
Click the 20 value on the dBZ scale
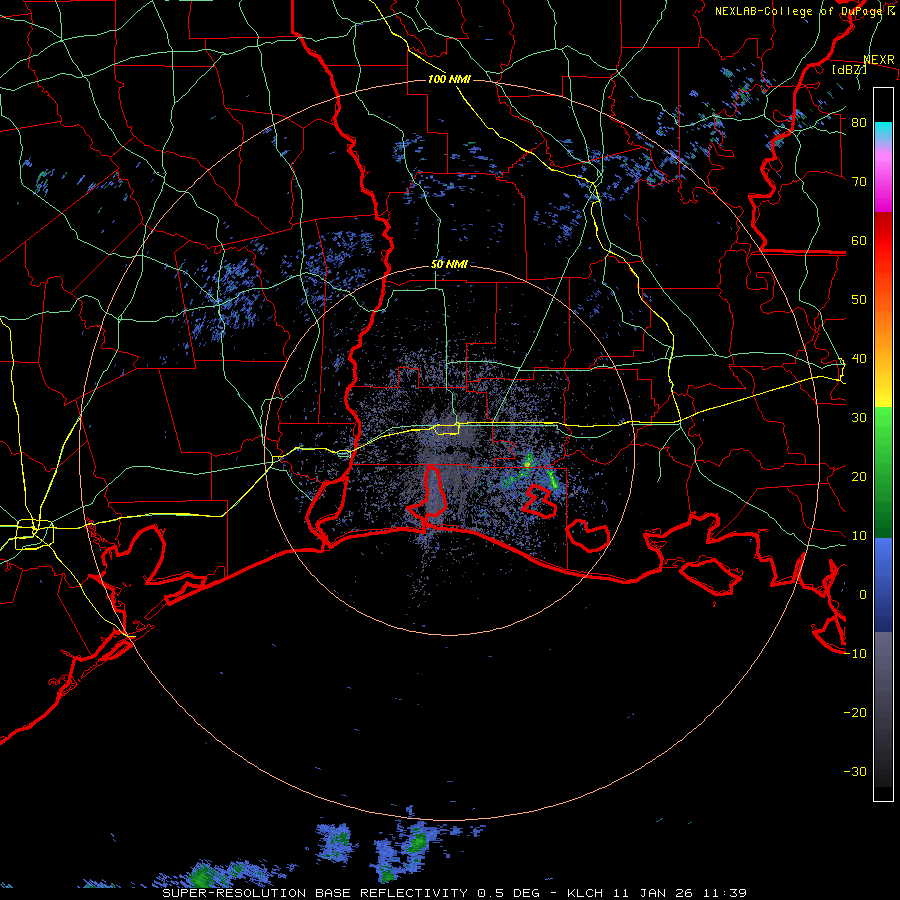(x=859, y=477)
